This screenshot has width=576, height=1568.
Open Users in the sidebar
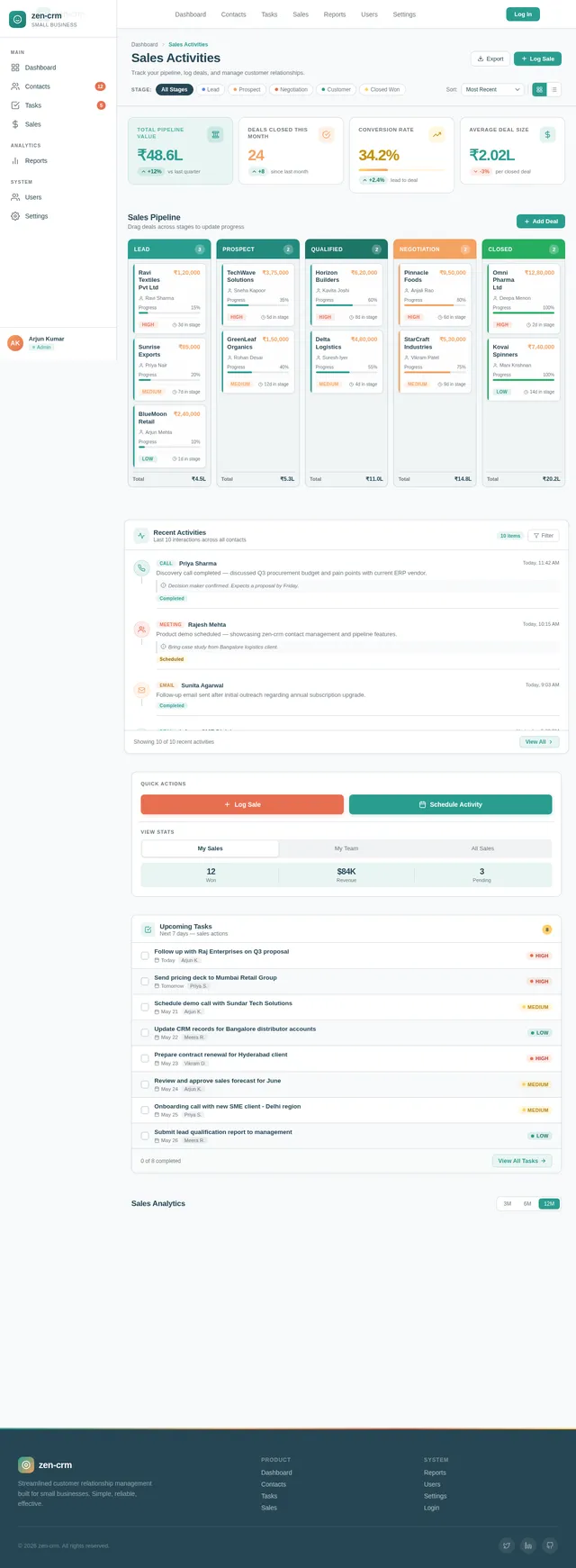[x=58, y=197]
